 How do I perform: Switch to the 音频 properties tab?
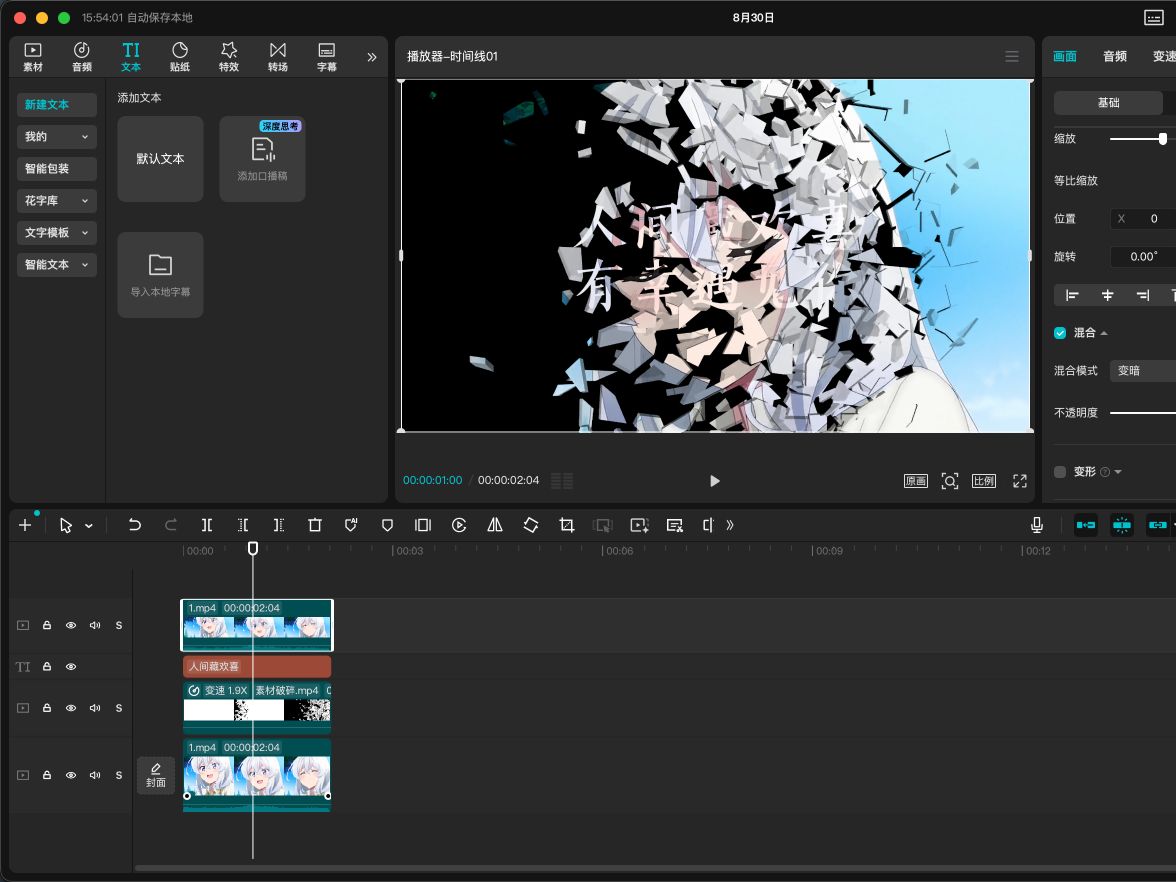point(1114,56)
